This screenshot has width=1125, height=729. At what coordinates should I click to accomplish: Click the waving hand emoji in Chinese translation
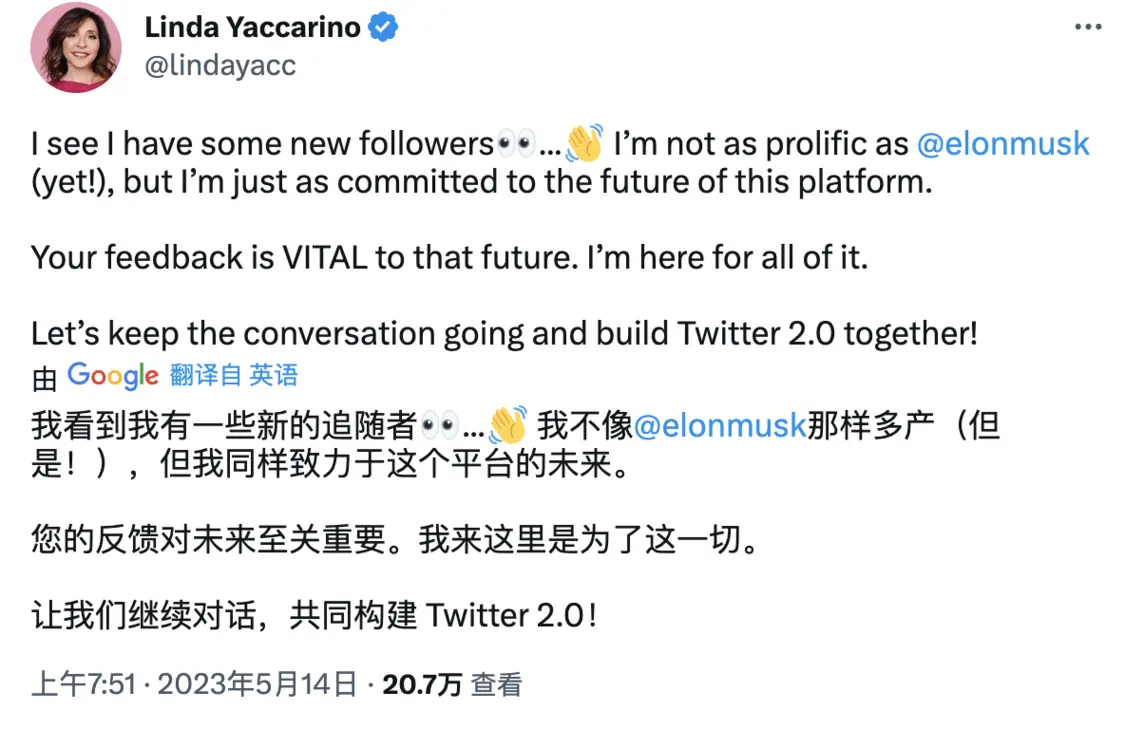click(x=508, y=425)
